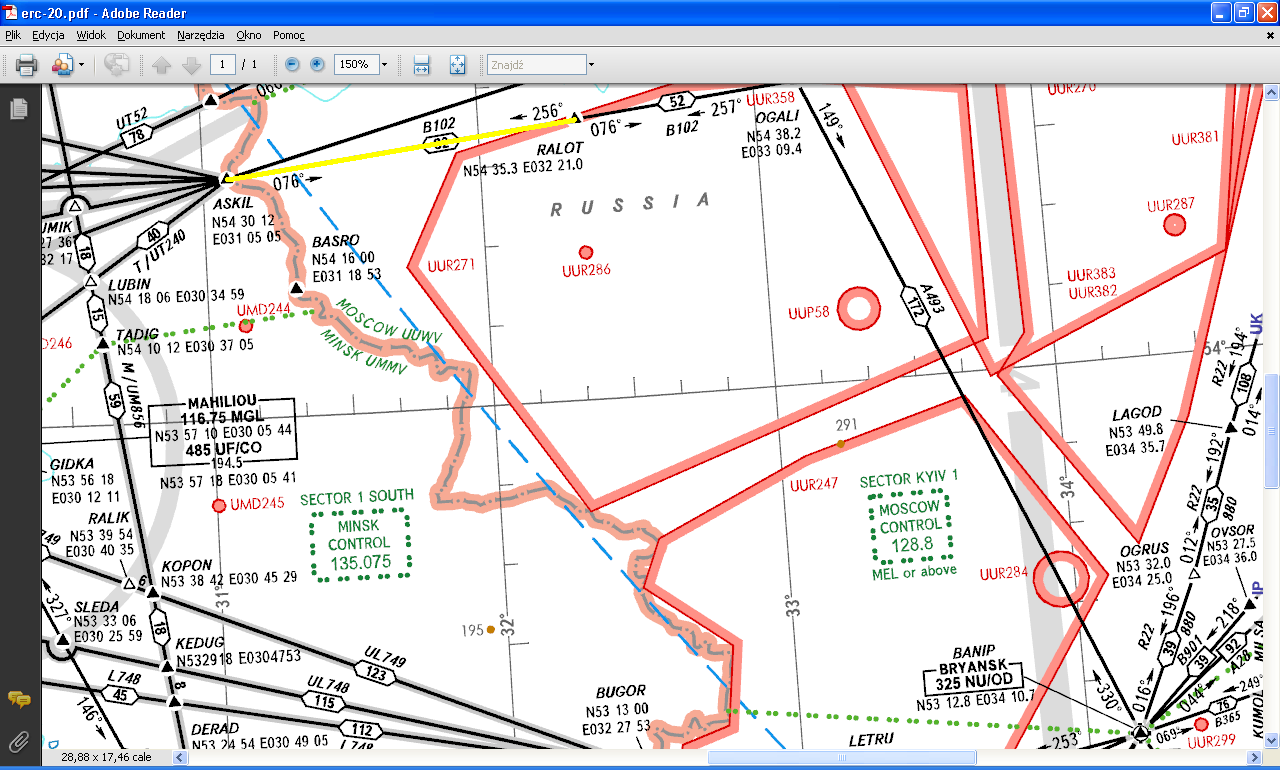Click the KOPON waypoint label
This screenshot has height=770, width=1280.
187,565
